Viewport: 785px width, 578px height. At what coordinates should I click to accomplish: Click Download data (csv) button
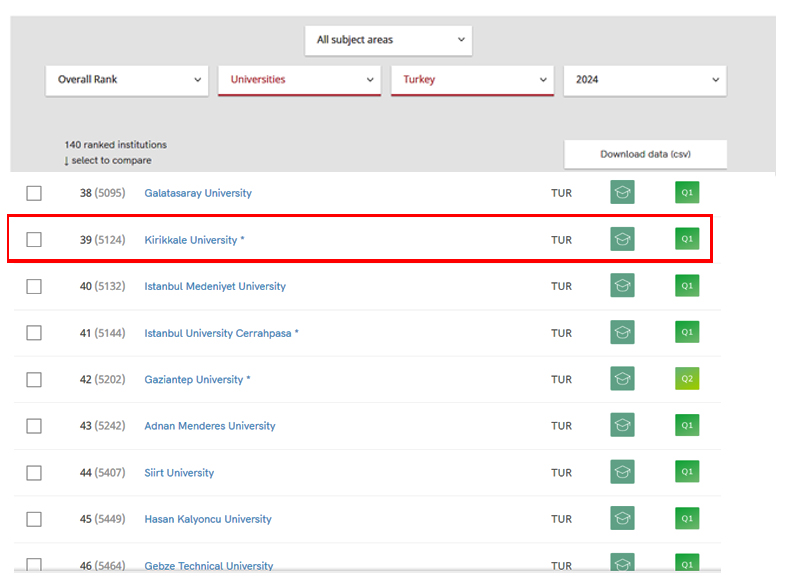coord(646,154)
